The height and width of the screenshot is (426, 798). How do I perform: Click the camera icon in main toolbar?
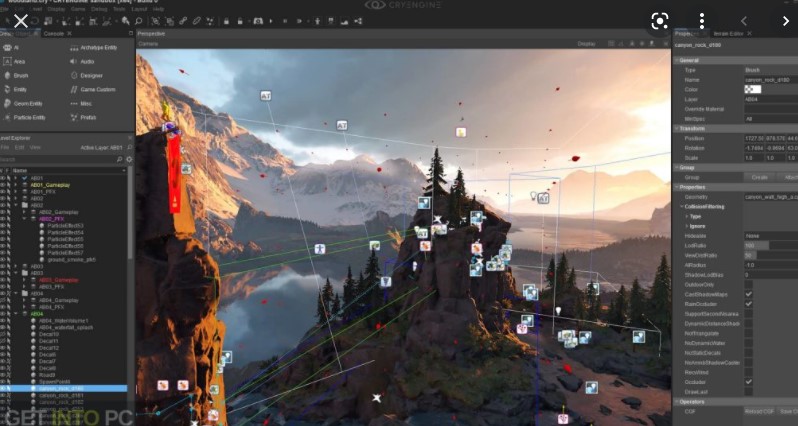(258, 21)
